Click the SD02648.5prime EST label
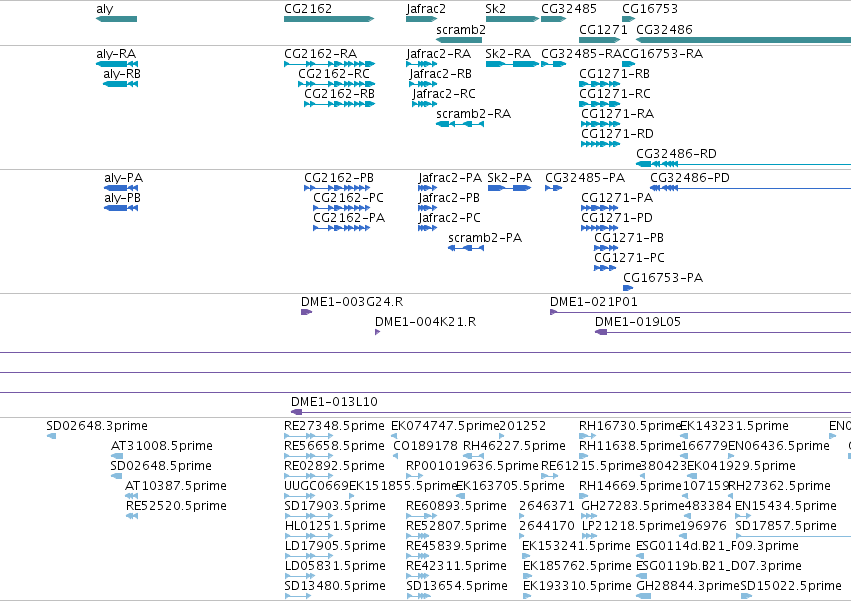The height and width of the screenshot is (601, 851). coord(161,466)
